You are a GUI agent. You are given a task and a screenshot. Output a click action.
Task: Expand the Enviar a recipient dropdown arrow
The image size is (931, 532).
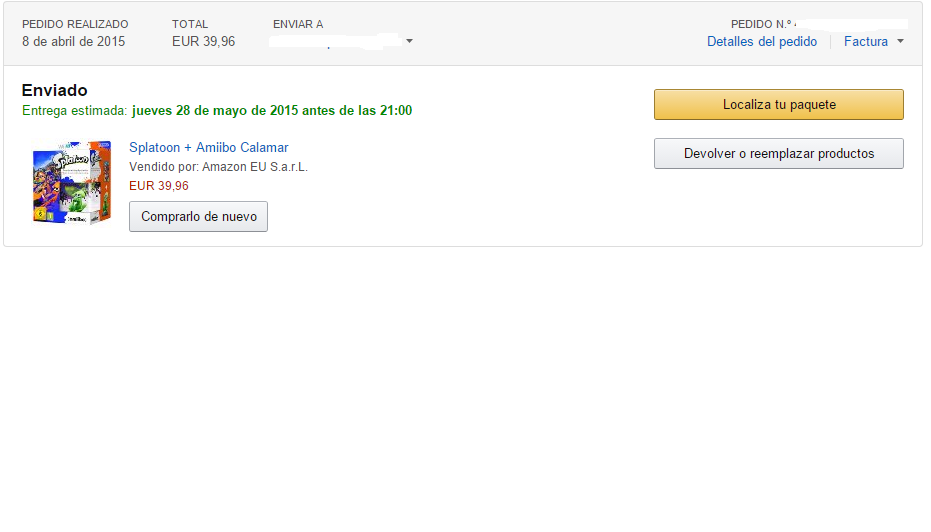409,41
